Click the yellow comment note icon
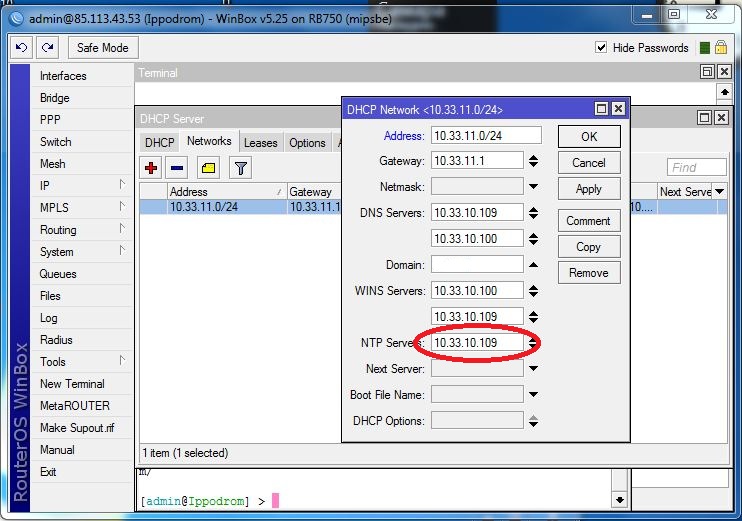 click(208, 168)
